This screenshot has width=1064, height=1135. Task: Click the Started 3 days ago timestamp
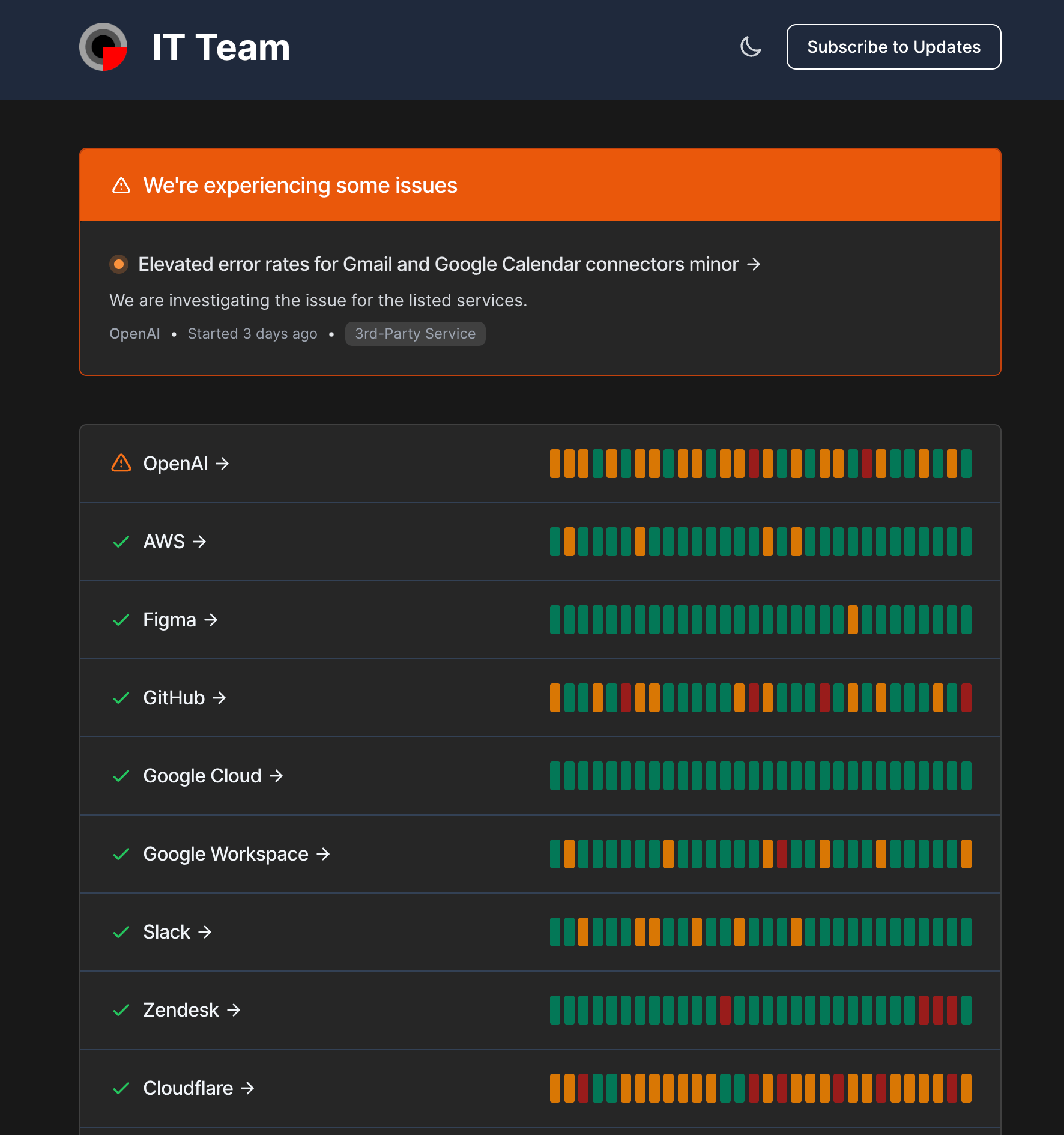252,334
